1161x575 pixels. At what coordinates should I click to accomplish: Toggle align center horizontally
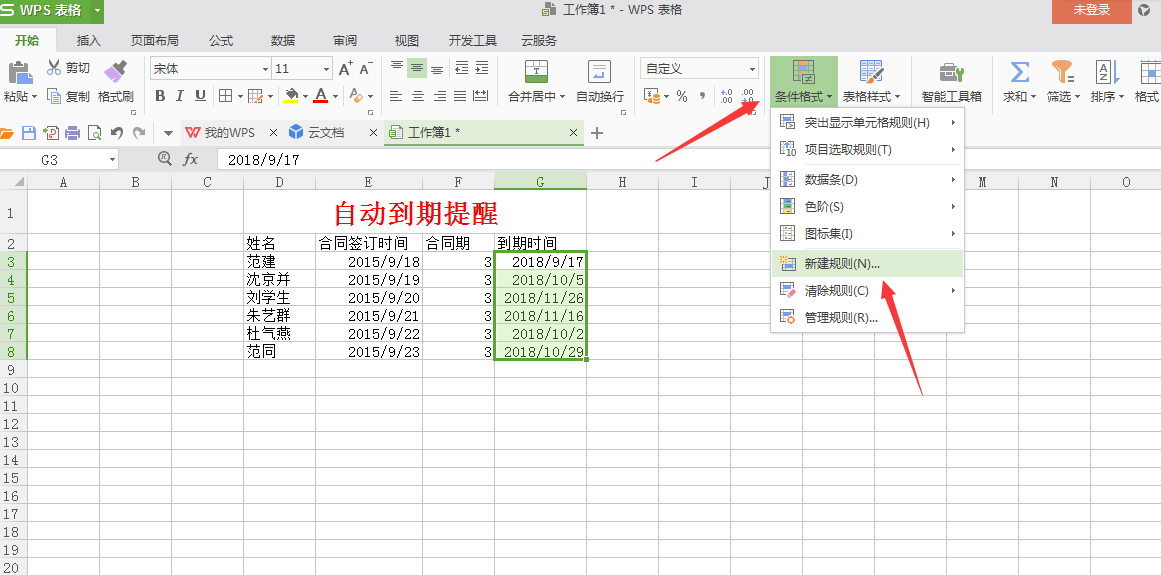(x=418, y=96)
